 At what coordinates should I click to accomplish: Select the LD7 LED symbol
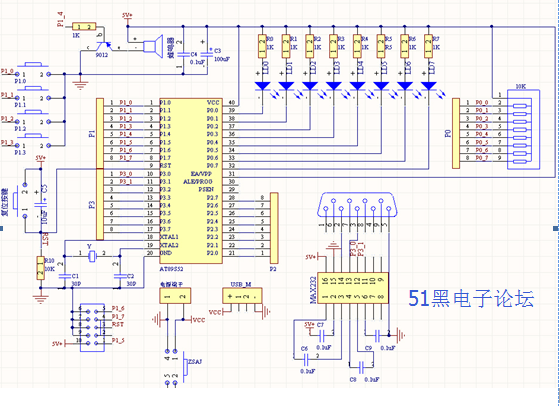[428, 86]
